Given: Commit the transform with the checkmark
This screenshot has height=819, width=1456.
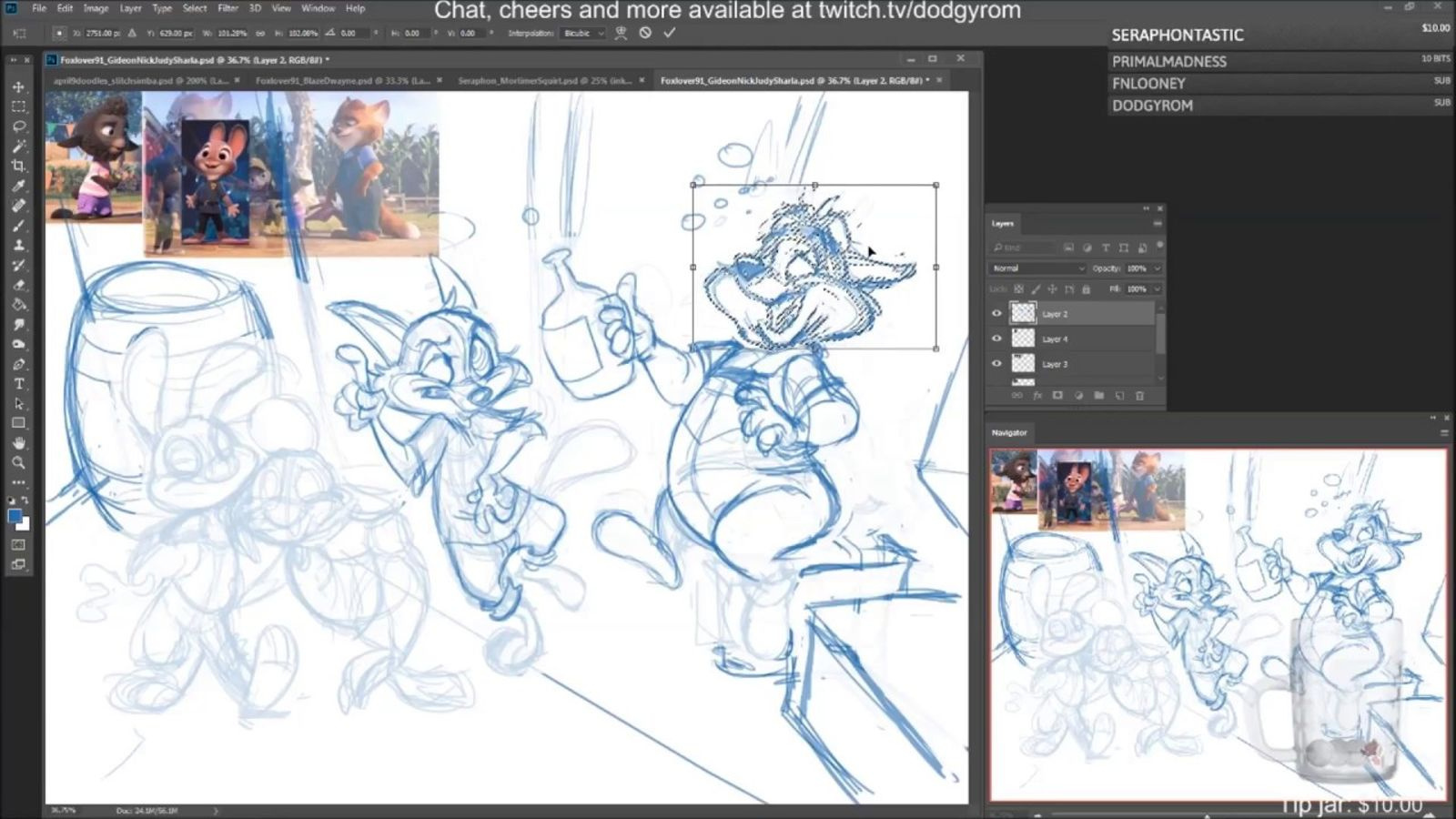Looking at the screenshot, I should tap(669, 33).
